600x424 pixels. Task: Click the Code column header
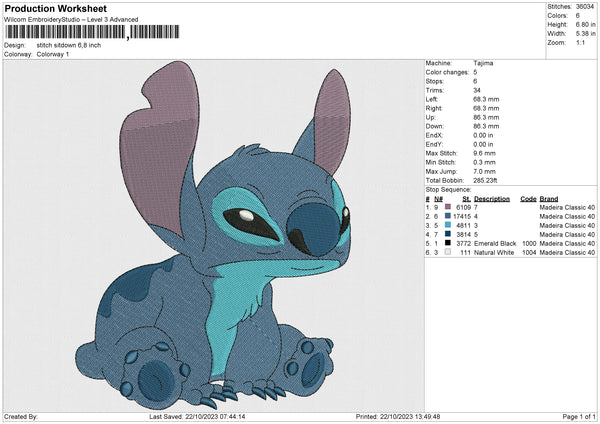coord(528,197)
